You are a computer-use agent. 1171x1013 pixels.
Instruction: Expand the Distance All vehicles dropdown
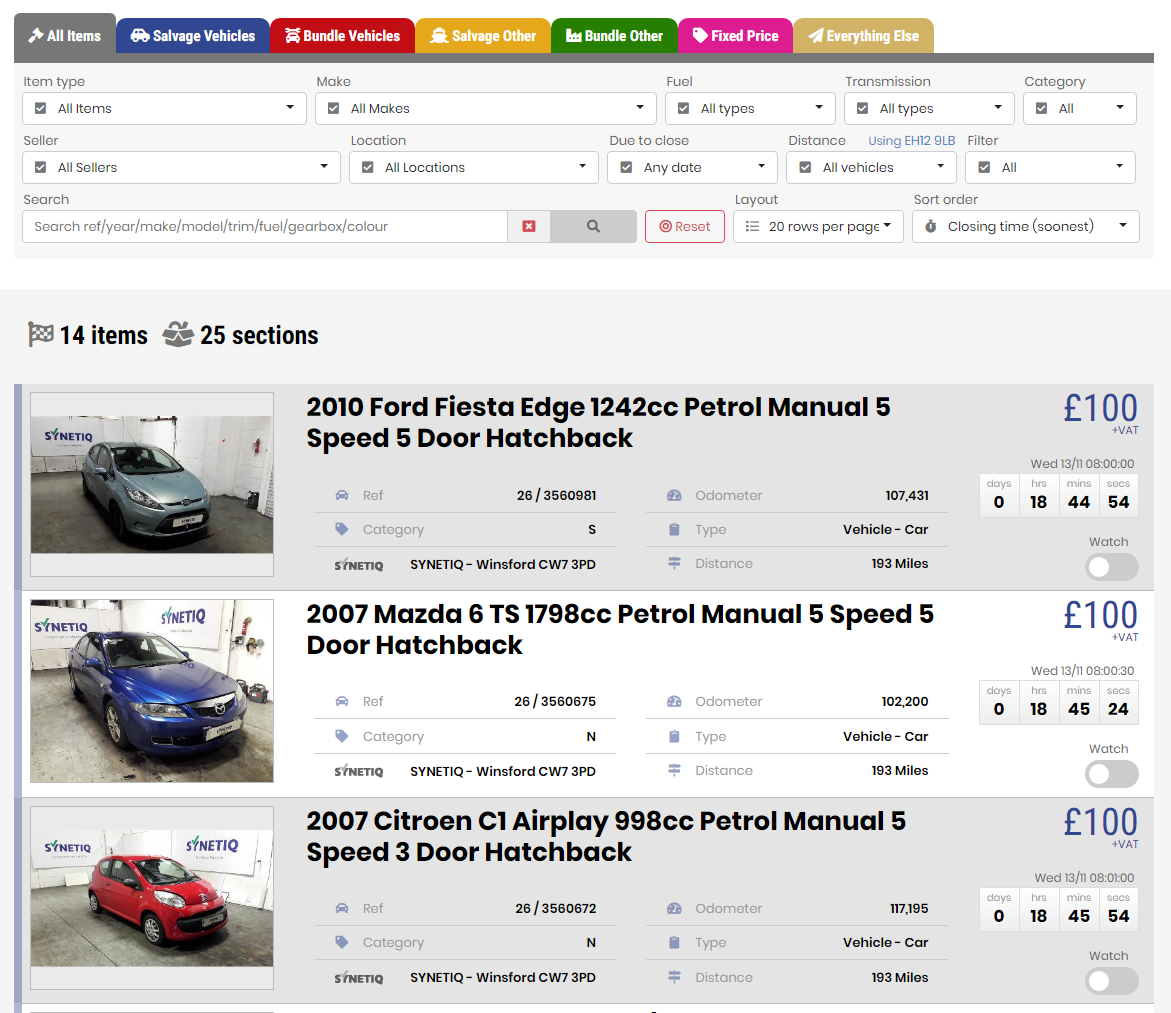tap(872, 167)
